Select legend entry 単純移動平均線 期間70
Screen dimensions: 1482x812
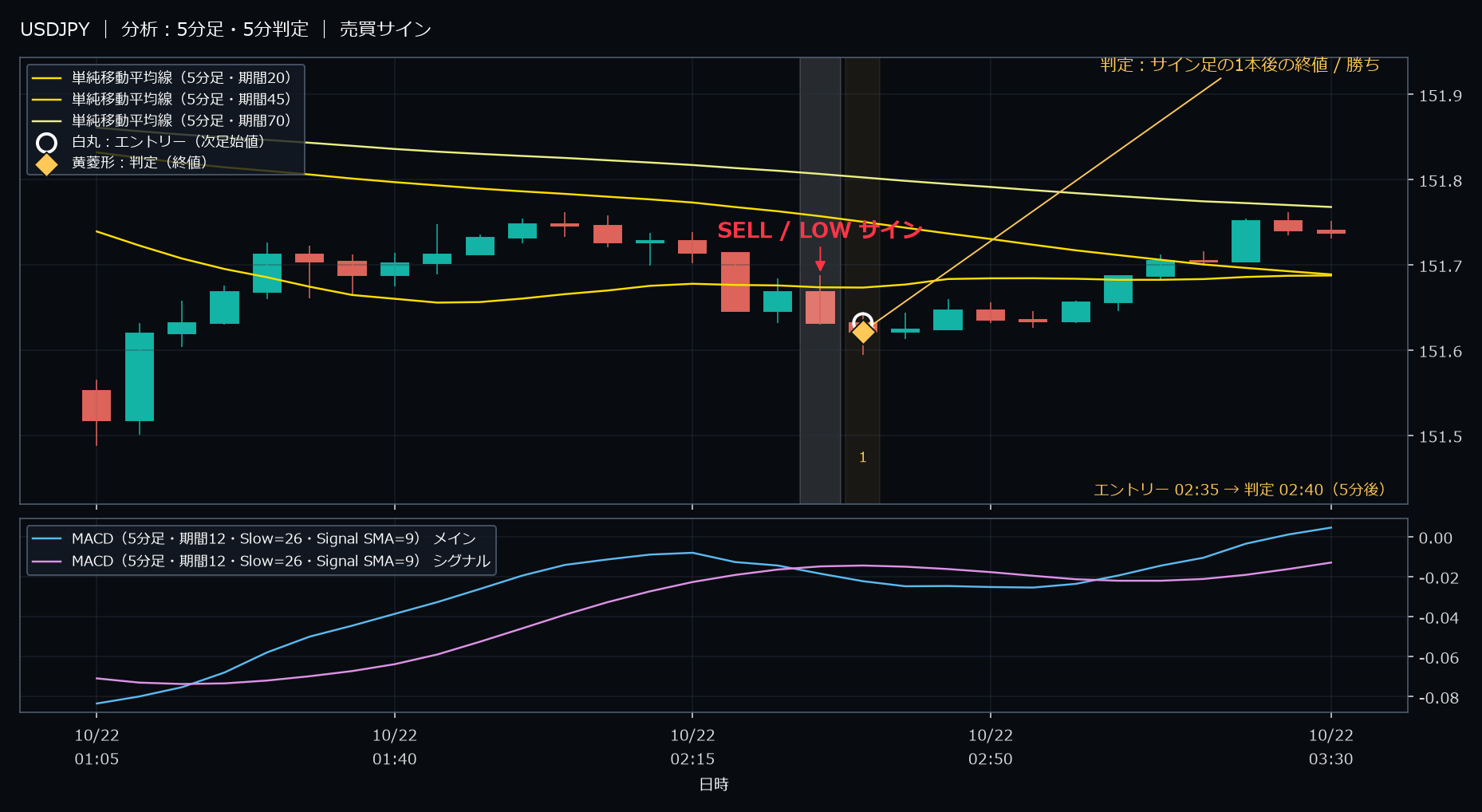[x=162, y=120]
